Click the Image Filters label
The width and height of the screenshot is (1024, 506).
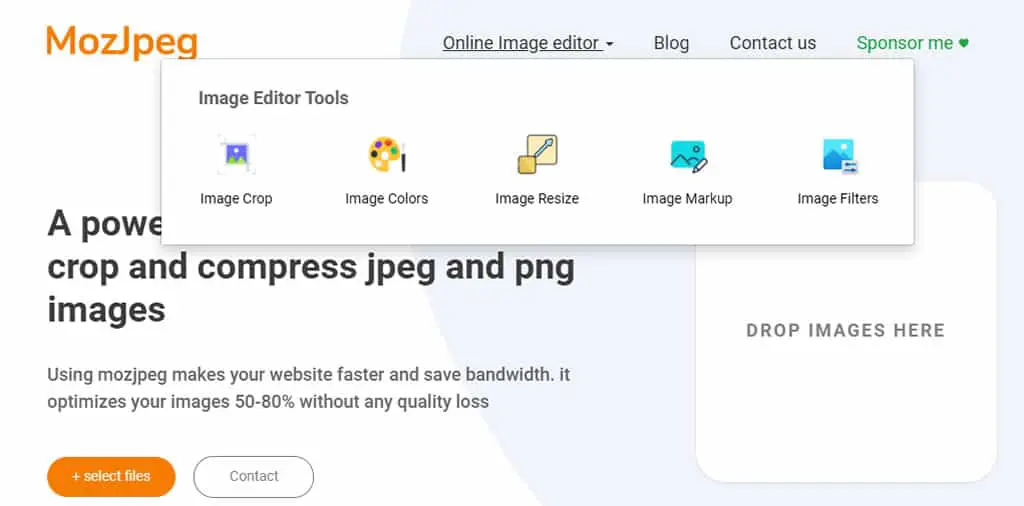[x=838, y=198]
